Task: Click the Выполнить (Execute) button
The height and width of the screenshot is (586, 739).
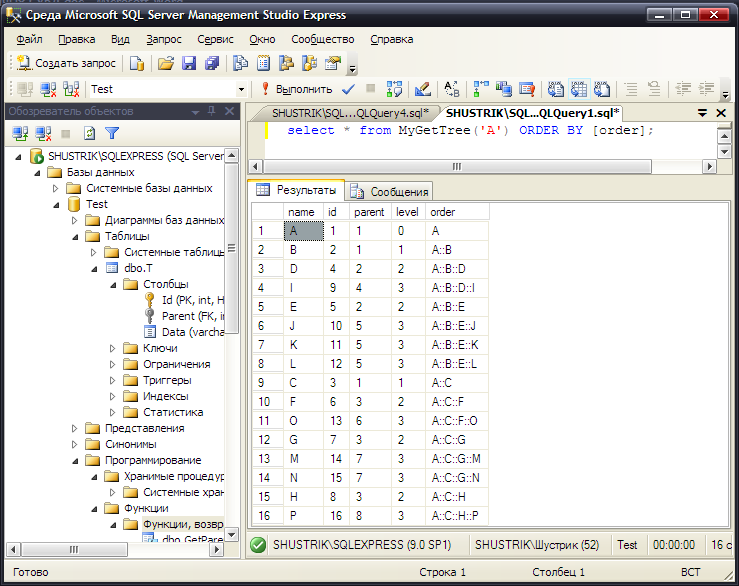Action: pos(298,89)
